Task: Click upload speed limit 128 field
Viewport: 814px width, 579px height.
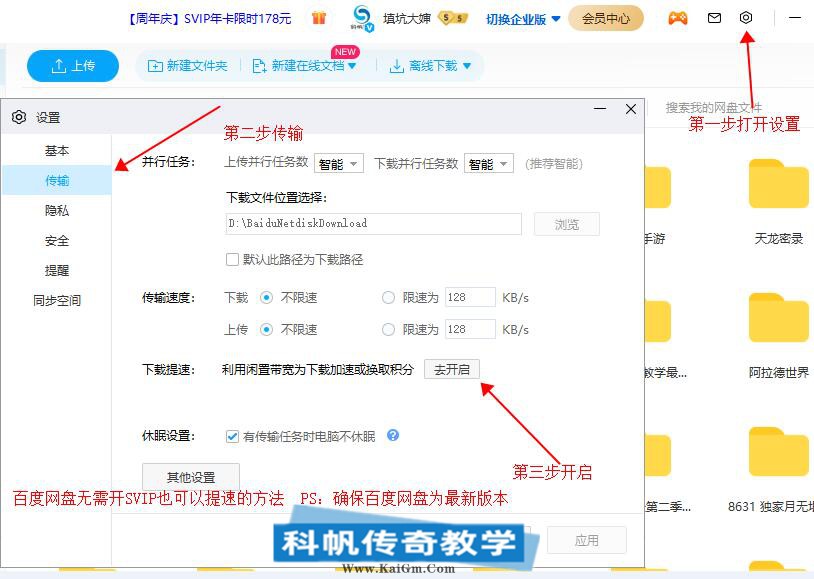Action: tap(470, 329)
